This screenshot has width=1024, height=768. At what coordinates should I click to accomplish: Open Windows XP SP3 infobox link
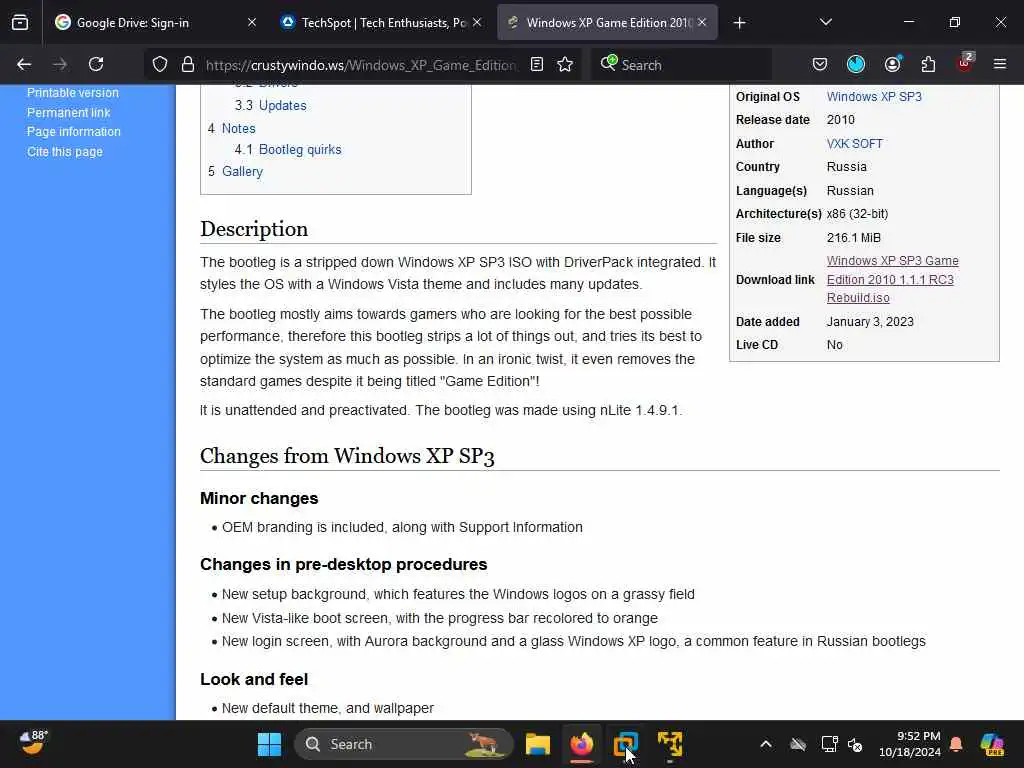coord(874,97)
